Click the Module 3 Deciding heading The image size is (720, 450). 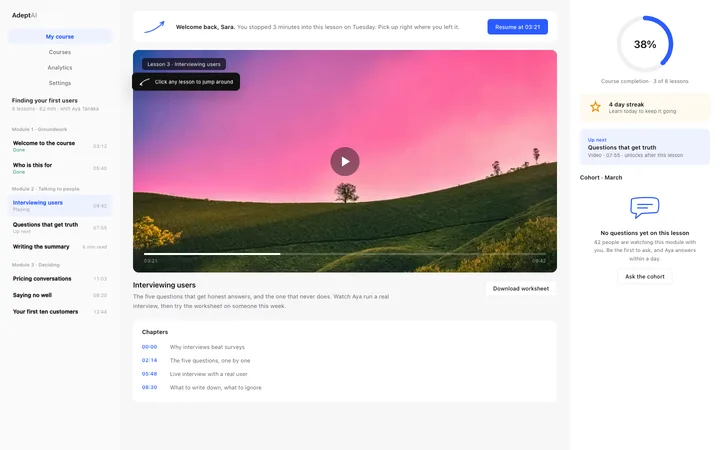coord(36,265)
